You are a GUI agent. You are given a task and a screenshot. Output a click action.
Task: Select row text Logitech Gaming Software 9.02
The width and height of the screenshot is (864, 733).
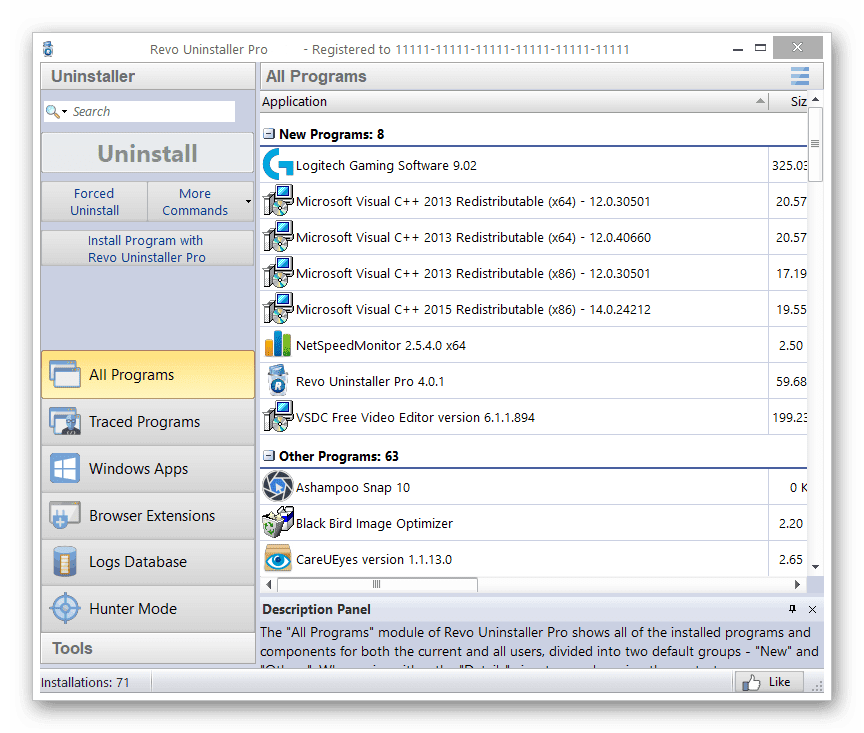[x=386, y=165]
